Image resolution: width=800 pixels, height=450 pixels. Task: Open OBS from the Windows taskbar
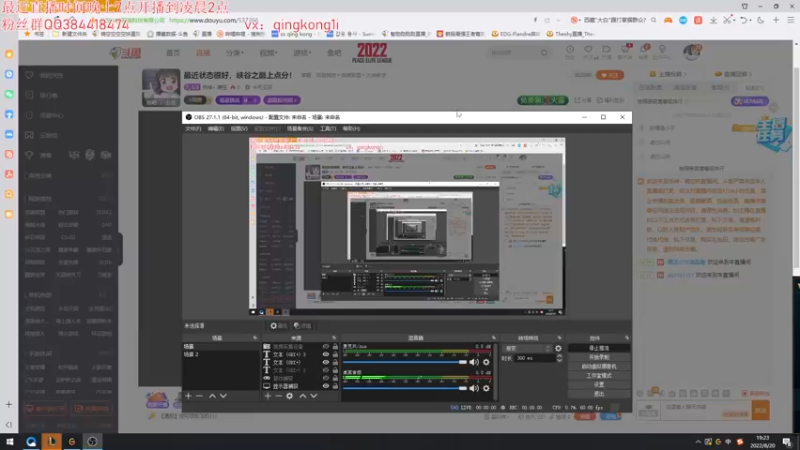pyautogui.click(x=92, y=441)
